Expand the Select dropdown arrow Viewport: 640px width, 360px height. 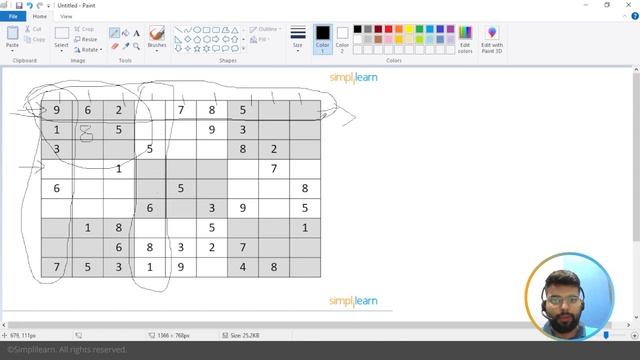[61, 51]
